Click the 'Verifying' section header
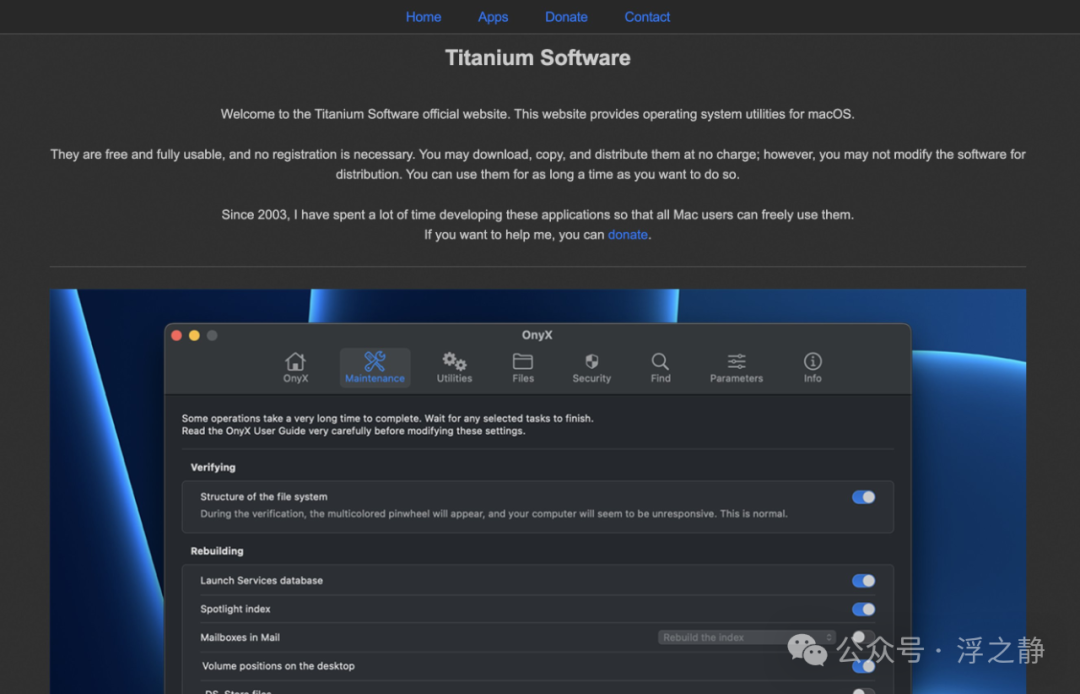Image resolution: width=1080 pixels, height=694 pixels. coord(213,467)
